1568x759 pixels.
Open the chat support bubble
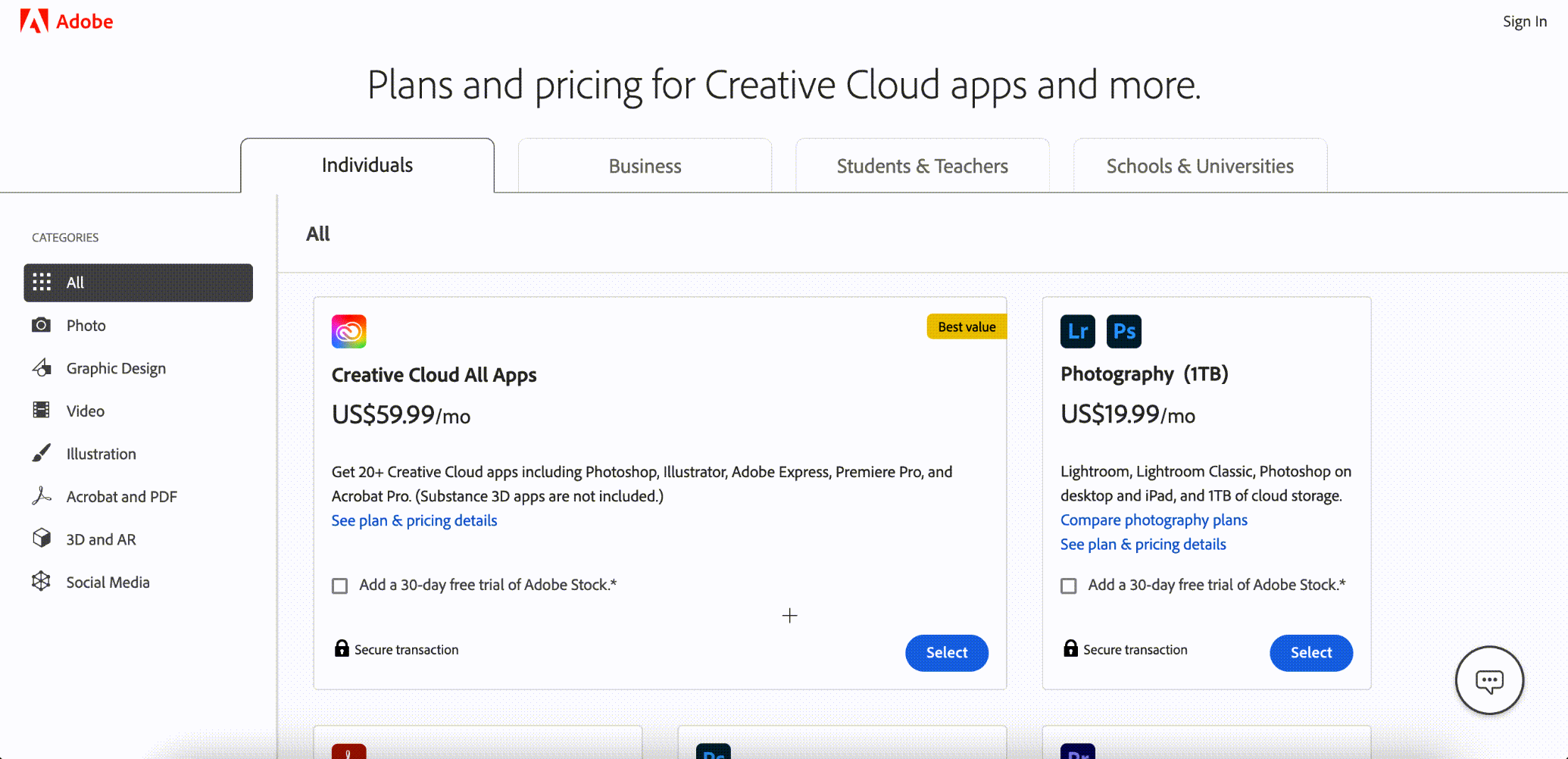(x=1489, y=680)
